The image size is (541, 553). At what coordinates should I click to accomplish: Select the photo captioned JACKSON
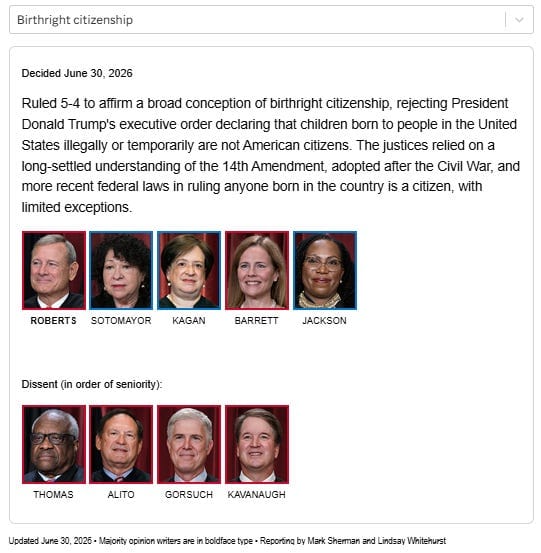point(325,271)
